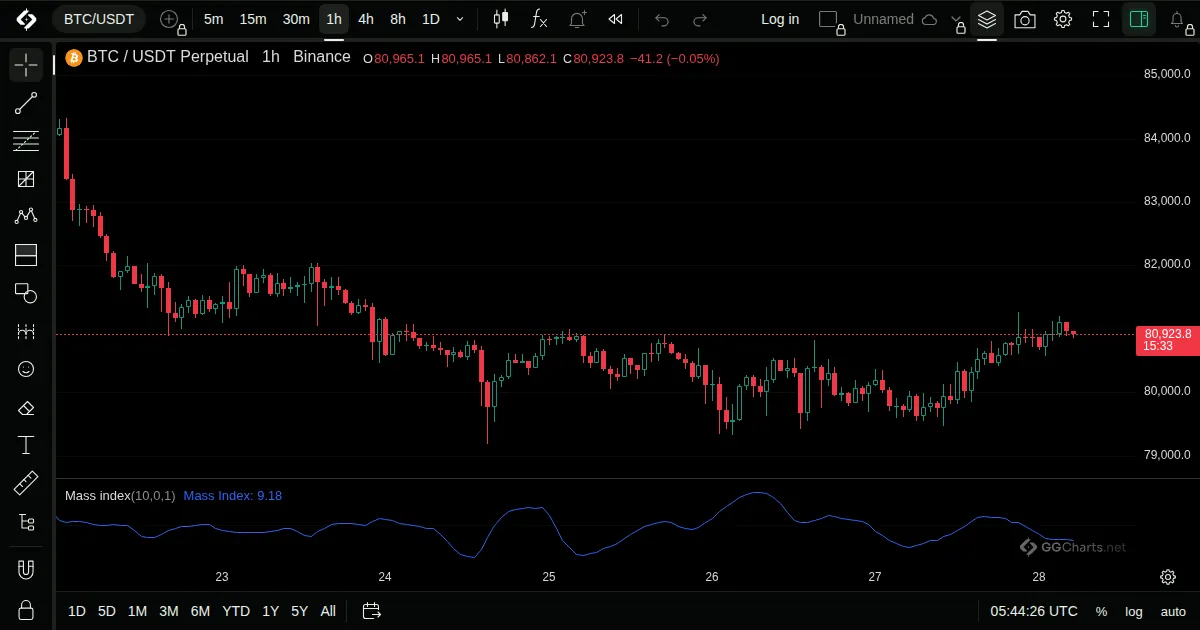The width and height of the screenshot is (1200, 630).
Task: Switch to the 30m timeframe
Action: [296, 19]
